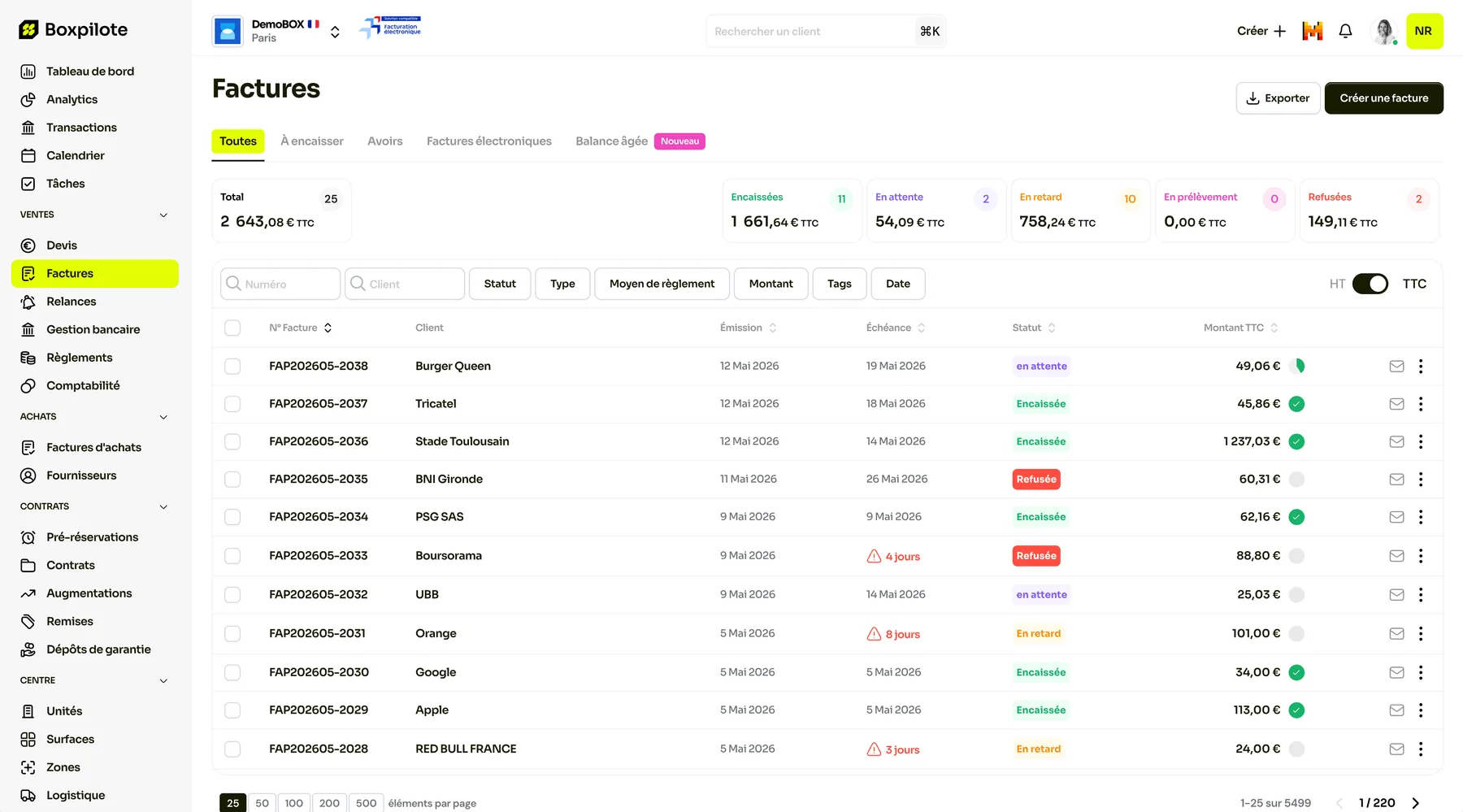The height and width of the screenshot is (812, 1463).
Task: Select checkbox for invoice FAP202605-2037
Action: click(x=232, y=404)
